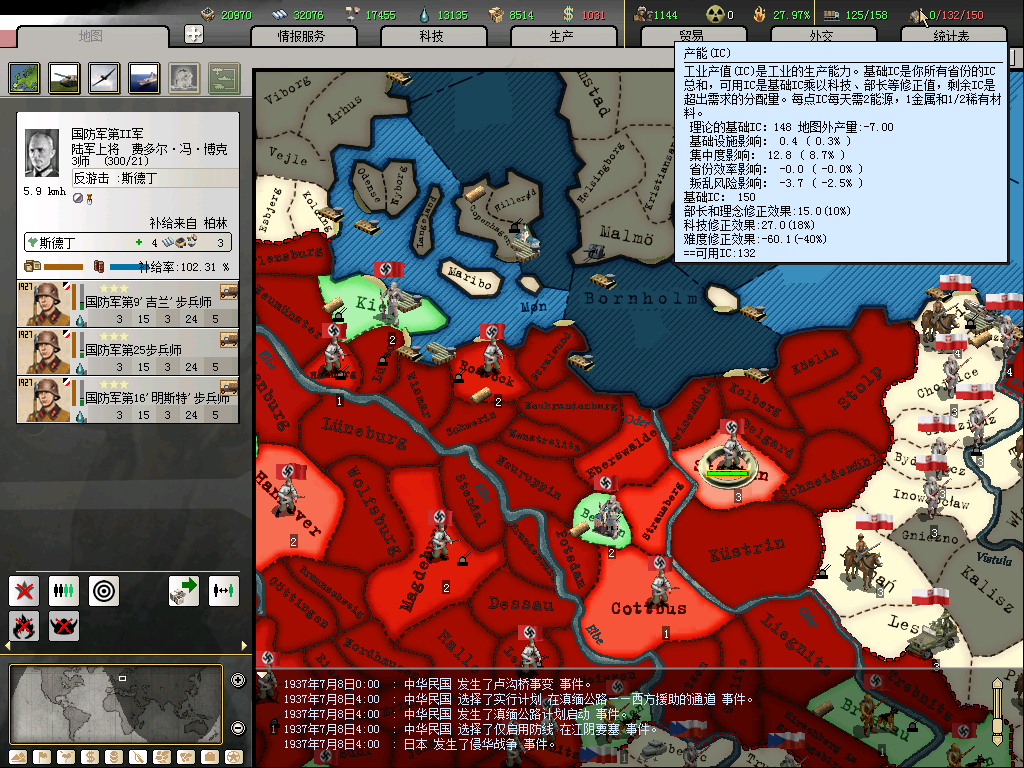The height and width of the screenshot is (768, 1024).
Task: Click the split unit button with two soldiers
Action: [223, 591]
